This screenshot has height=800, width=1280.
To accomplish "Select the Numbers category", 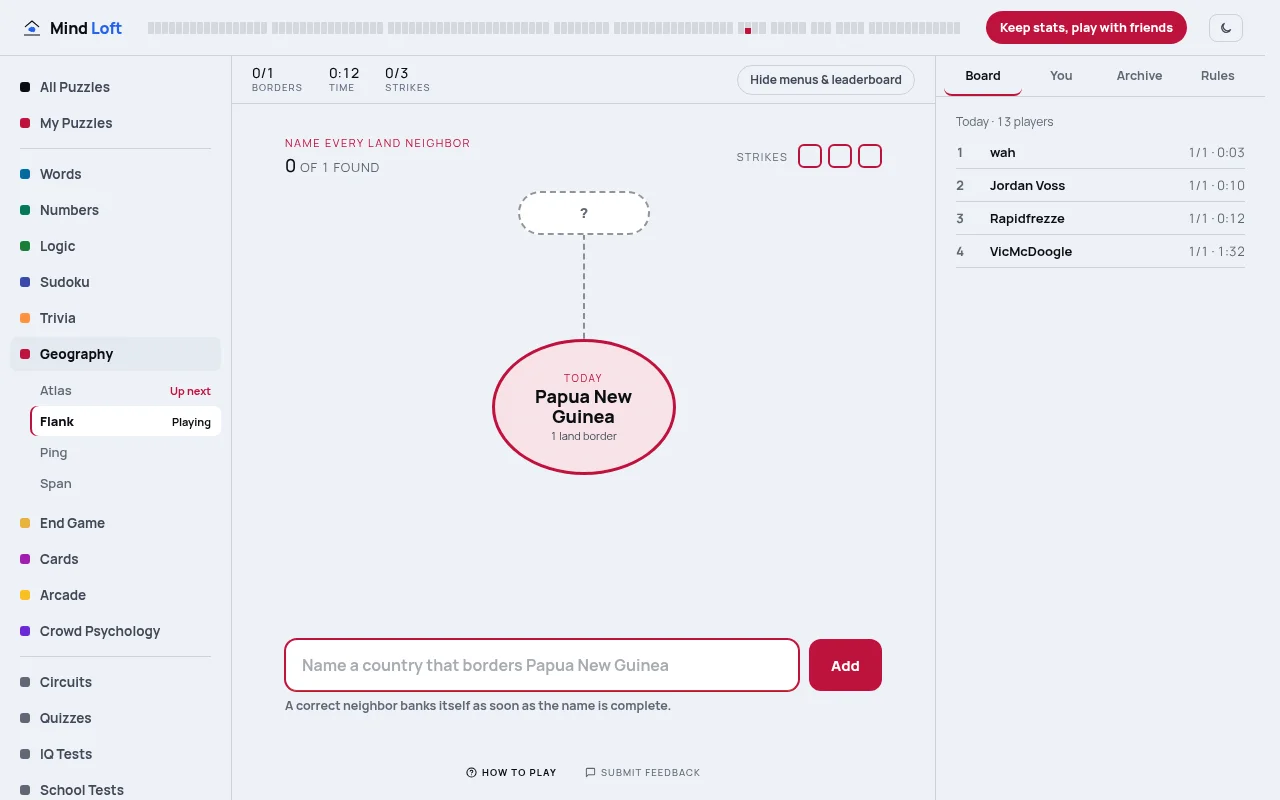I will [x=115, y=210].
